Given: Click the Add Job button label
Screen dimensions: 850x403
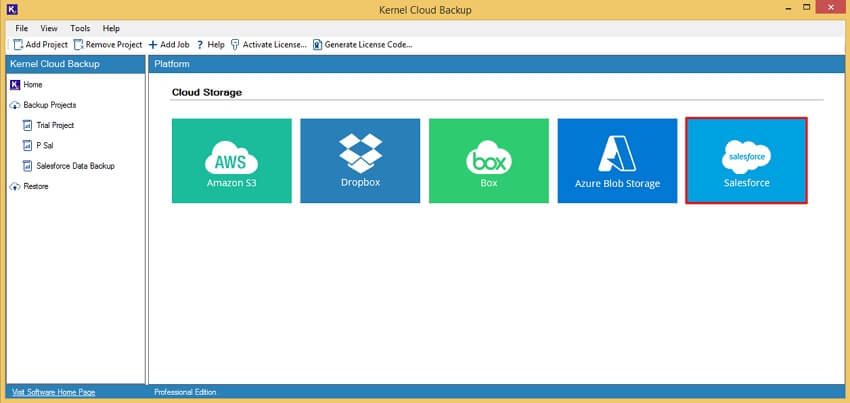Looking at the screenshot, I should tap(175, 44).
